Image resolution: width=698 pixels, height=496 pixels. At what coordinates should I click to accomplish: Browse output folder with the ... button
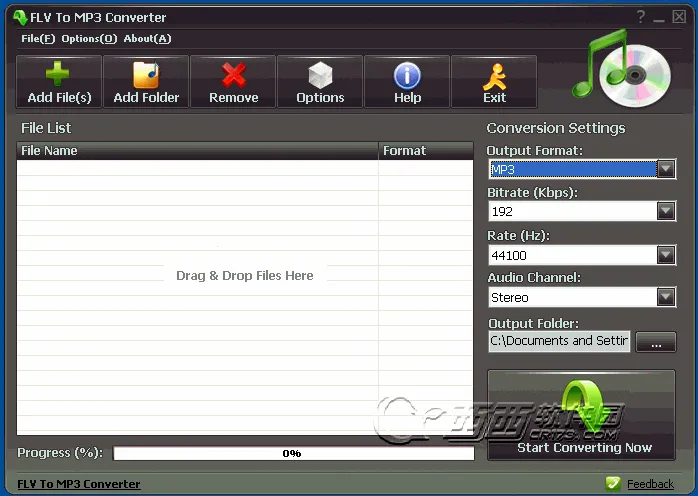(x=656, y=342)
